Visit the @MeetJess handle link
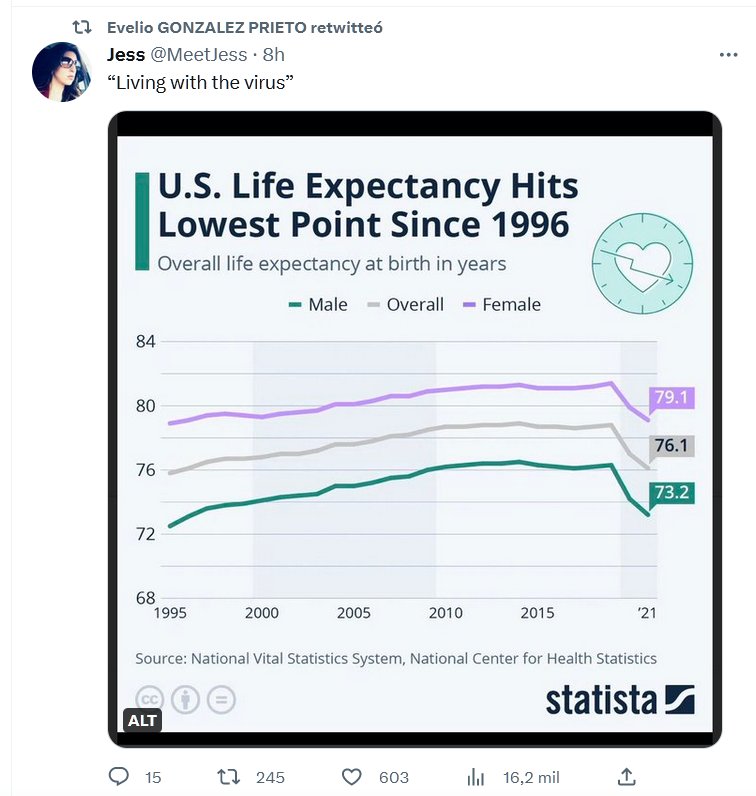The height and width of the screenshot is (796, 756). tap(199, 54)
